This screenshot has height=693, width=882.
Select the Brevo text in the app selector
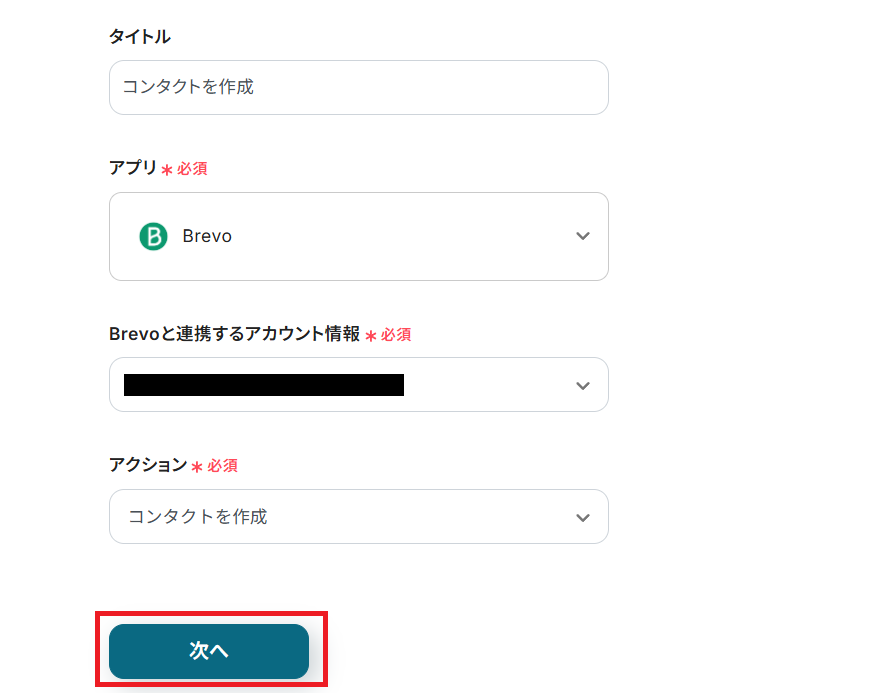click(207, 236)
